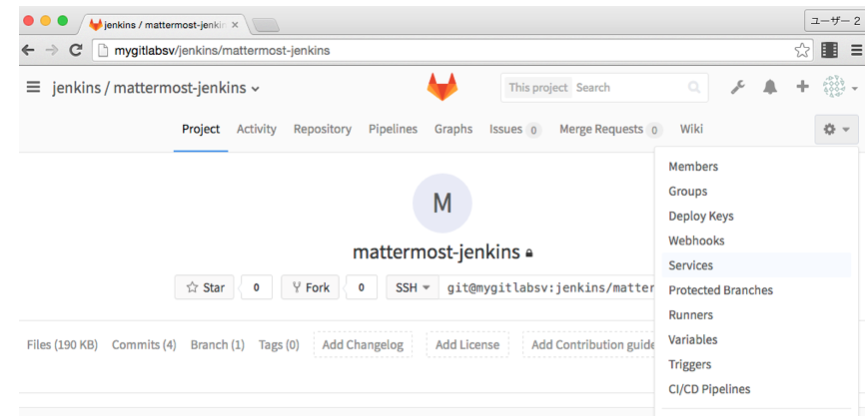Viewport: 866px width, 416px height.
Task: Close the jenkins / mattermost-jenkins tab
Action: tap(235, 25)
